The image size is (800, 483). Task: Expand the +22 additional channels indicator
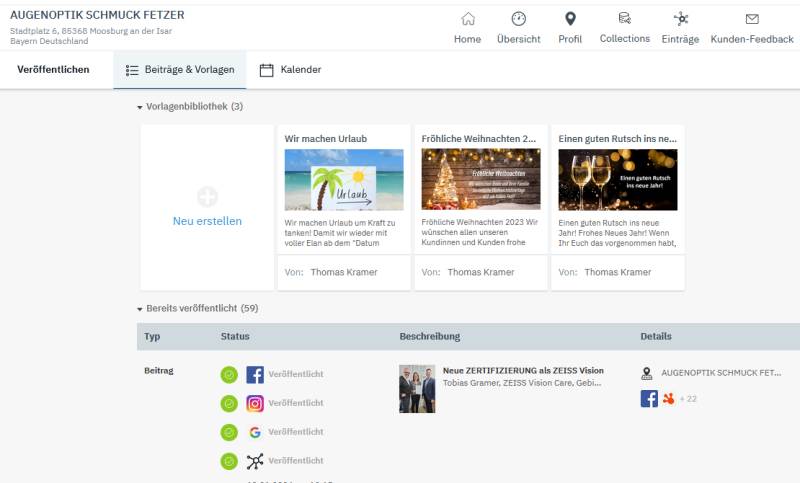tap(688, 399)
